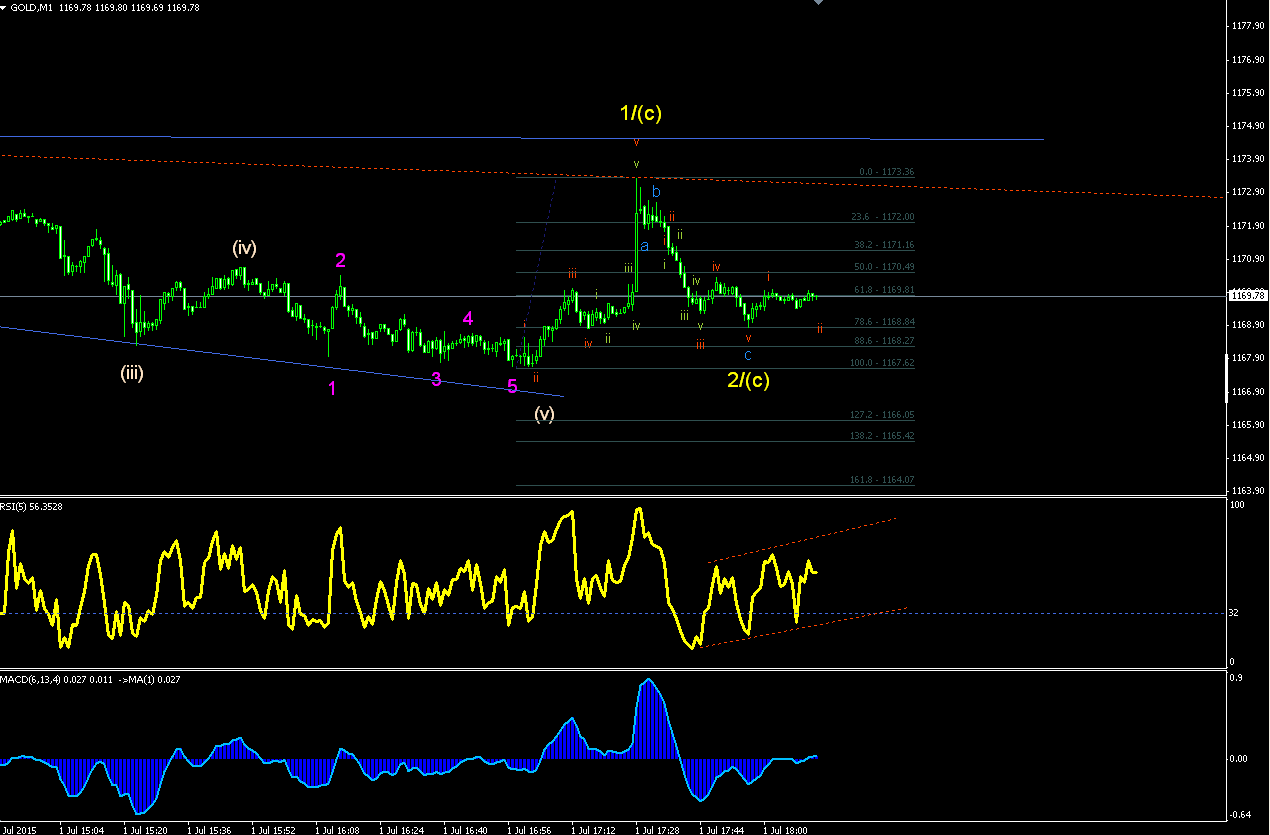Click Fibonacci level 23.6 - 1172.00
Viewport: 1270px width, 835px height.
pos(882,217)
